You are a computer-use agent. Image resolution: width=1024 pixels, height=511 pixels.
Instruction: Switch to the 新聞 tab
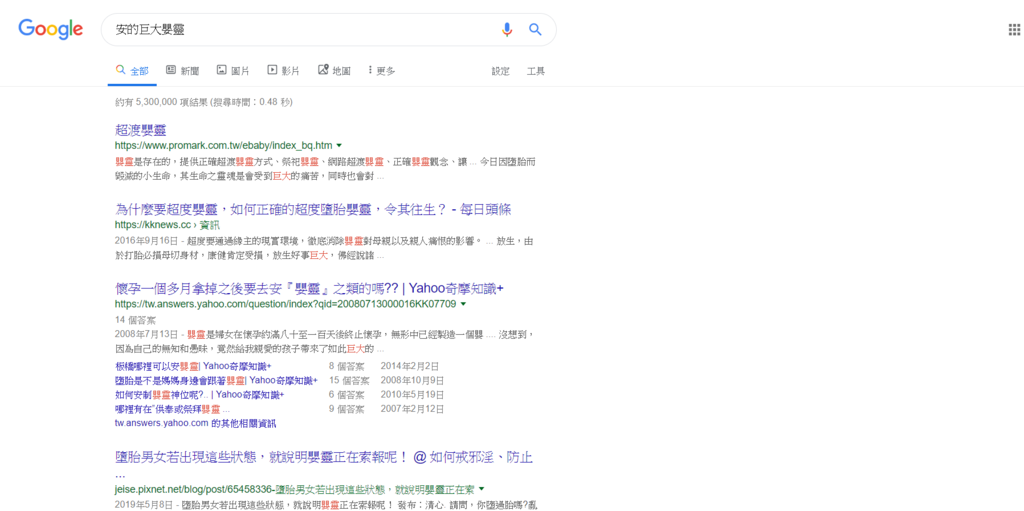point(182,71)
